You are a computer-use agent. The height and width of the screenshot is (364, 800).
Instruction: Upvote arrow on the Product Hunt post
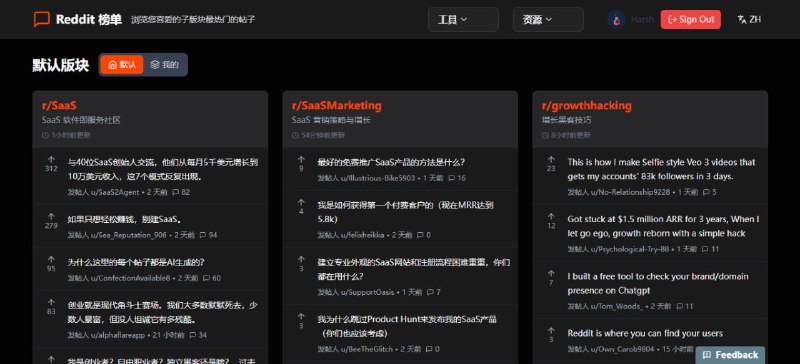pos(301,317)
